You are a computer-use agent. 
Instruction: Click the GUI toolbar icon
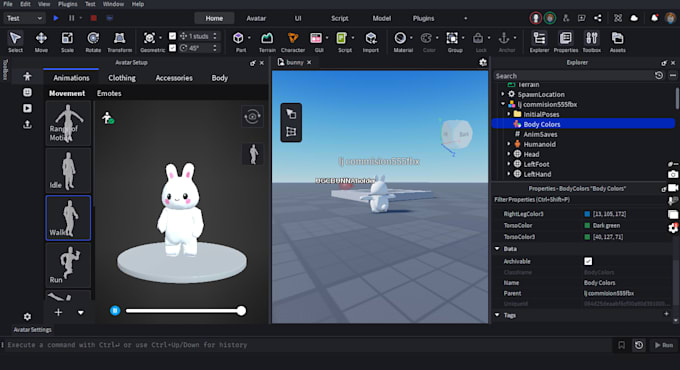[x=316, y=38]
